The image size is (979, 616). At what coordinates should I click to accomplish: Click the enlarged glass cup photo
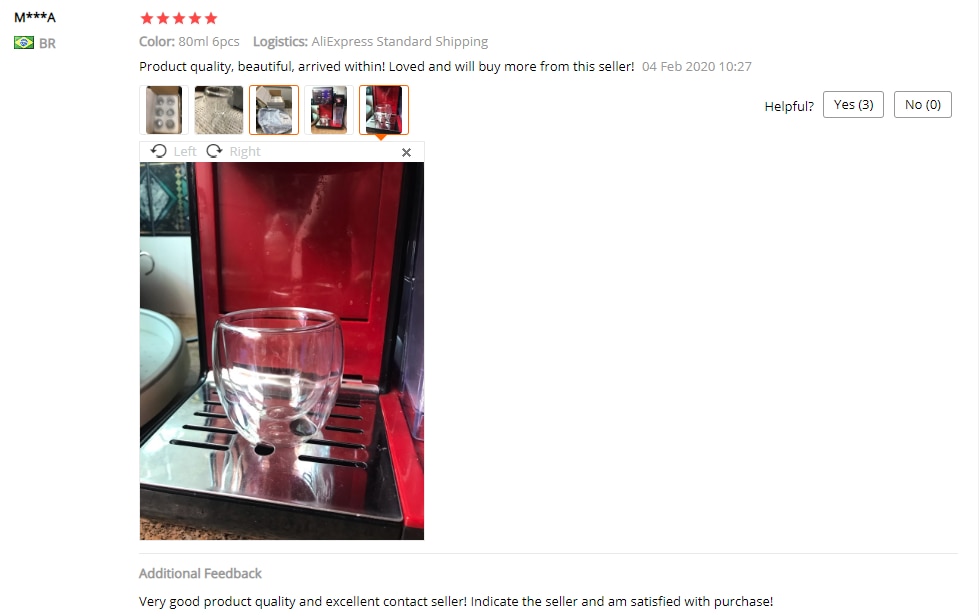coord(282,351)
